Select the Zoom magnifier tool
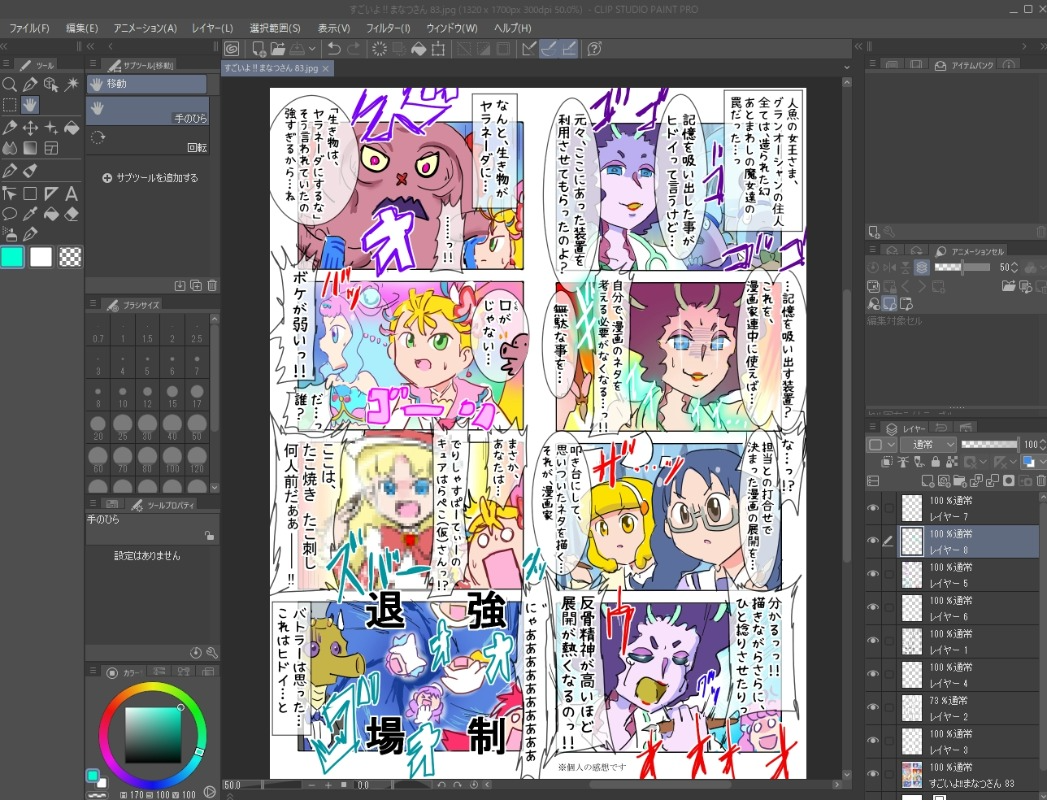The image size is (1047, 800). (9, 85)
